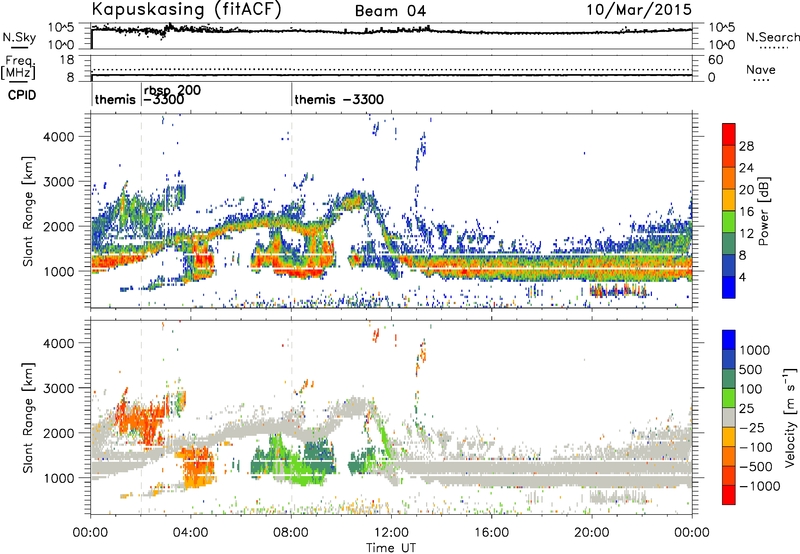Click the first themis CPID entry near 00:00

point(115,99)
